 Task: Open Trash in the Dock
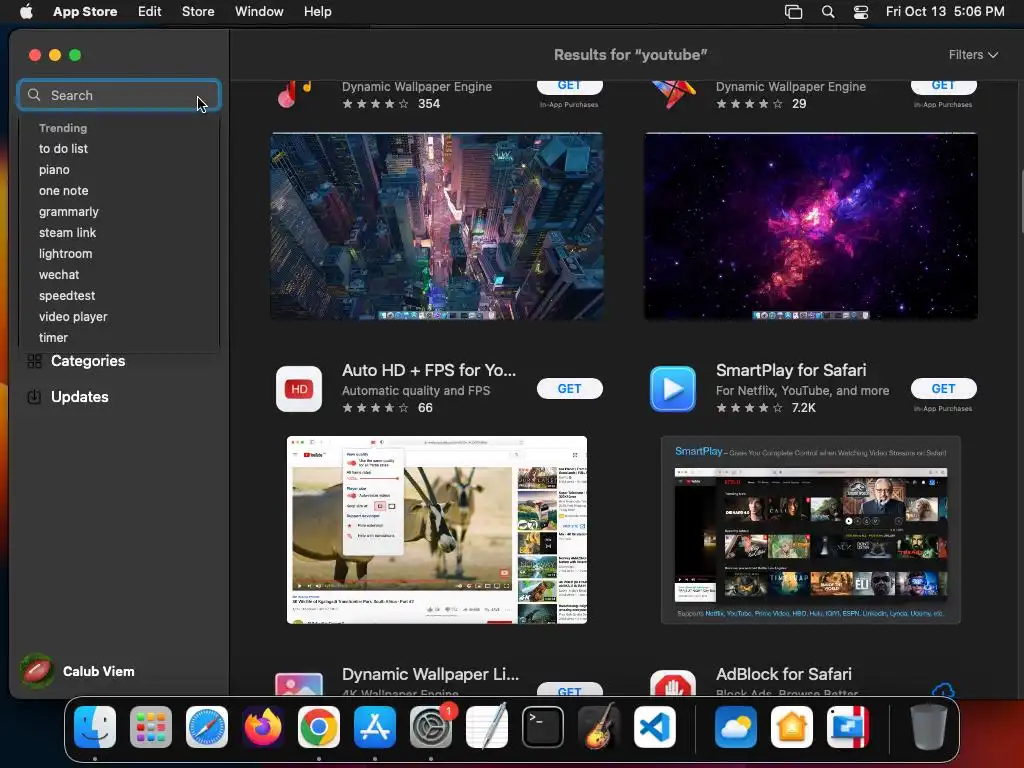click(929, 727)
